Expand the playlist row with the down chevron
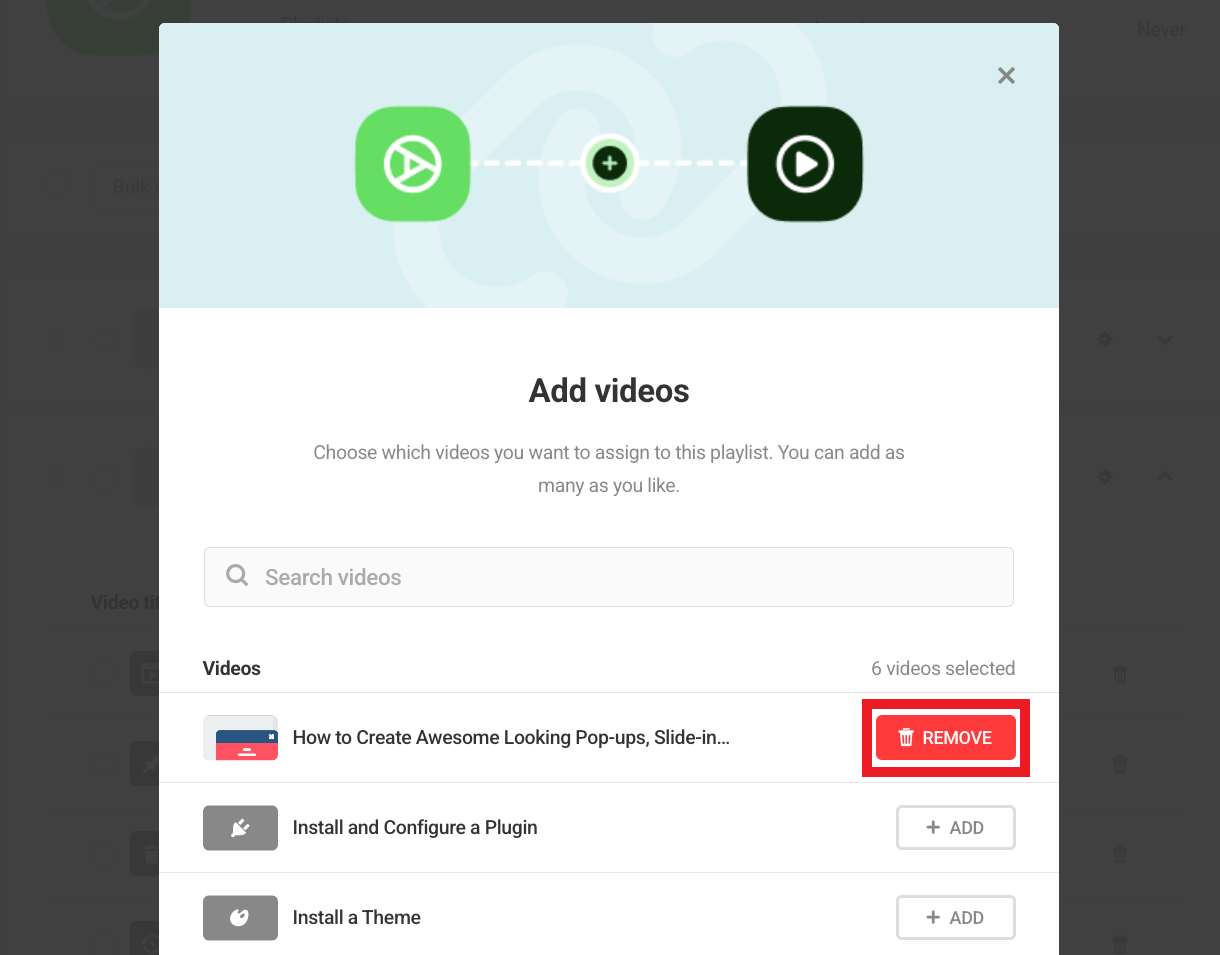This screenshot has width=1220, height=955. 1165,339
